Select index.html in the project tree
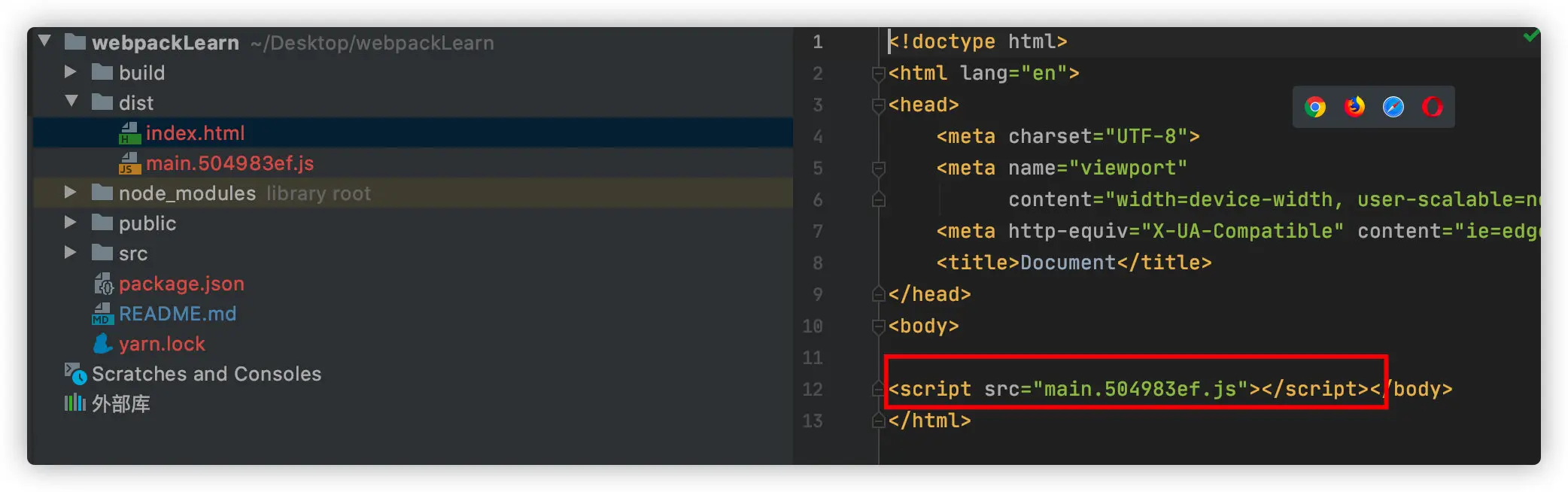 [x=195, y=133]
